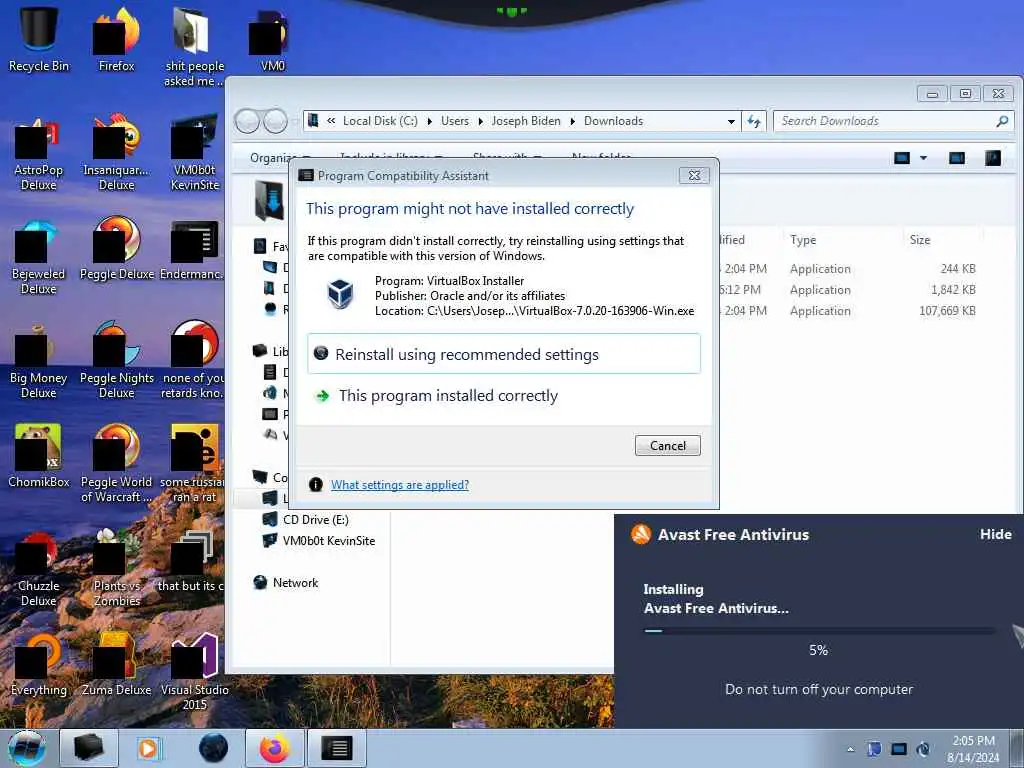Click the Windows Start orb

26,748
